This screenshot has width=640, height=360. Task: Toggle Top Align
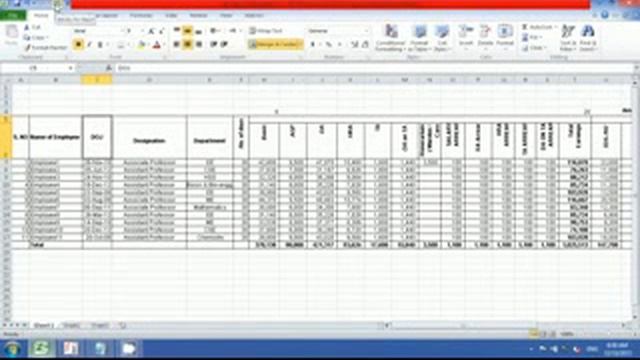point(177,31)
